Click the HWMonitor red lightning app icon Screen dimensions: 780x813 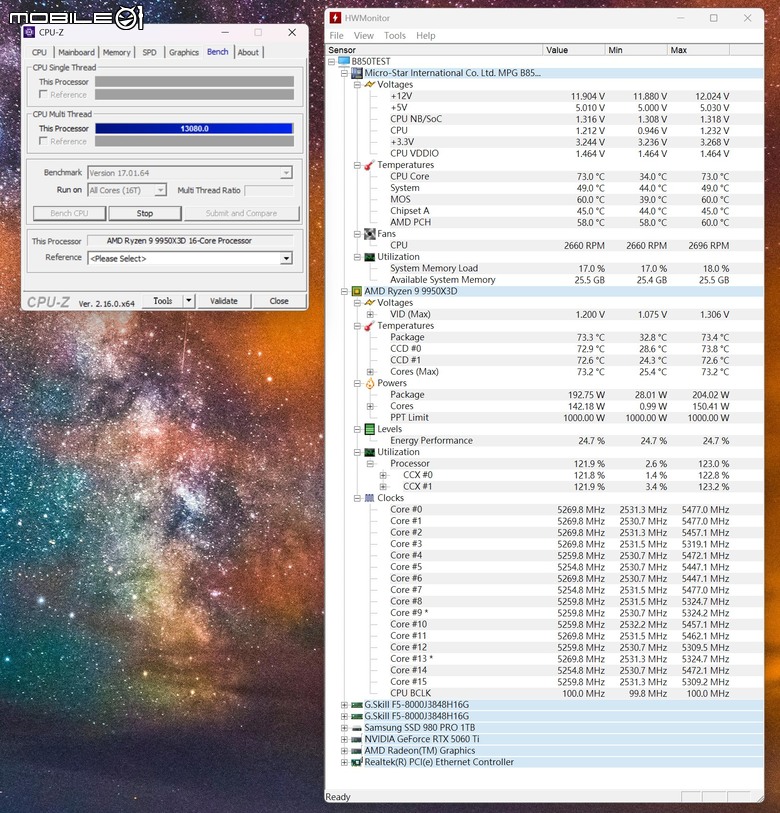336,18
